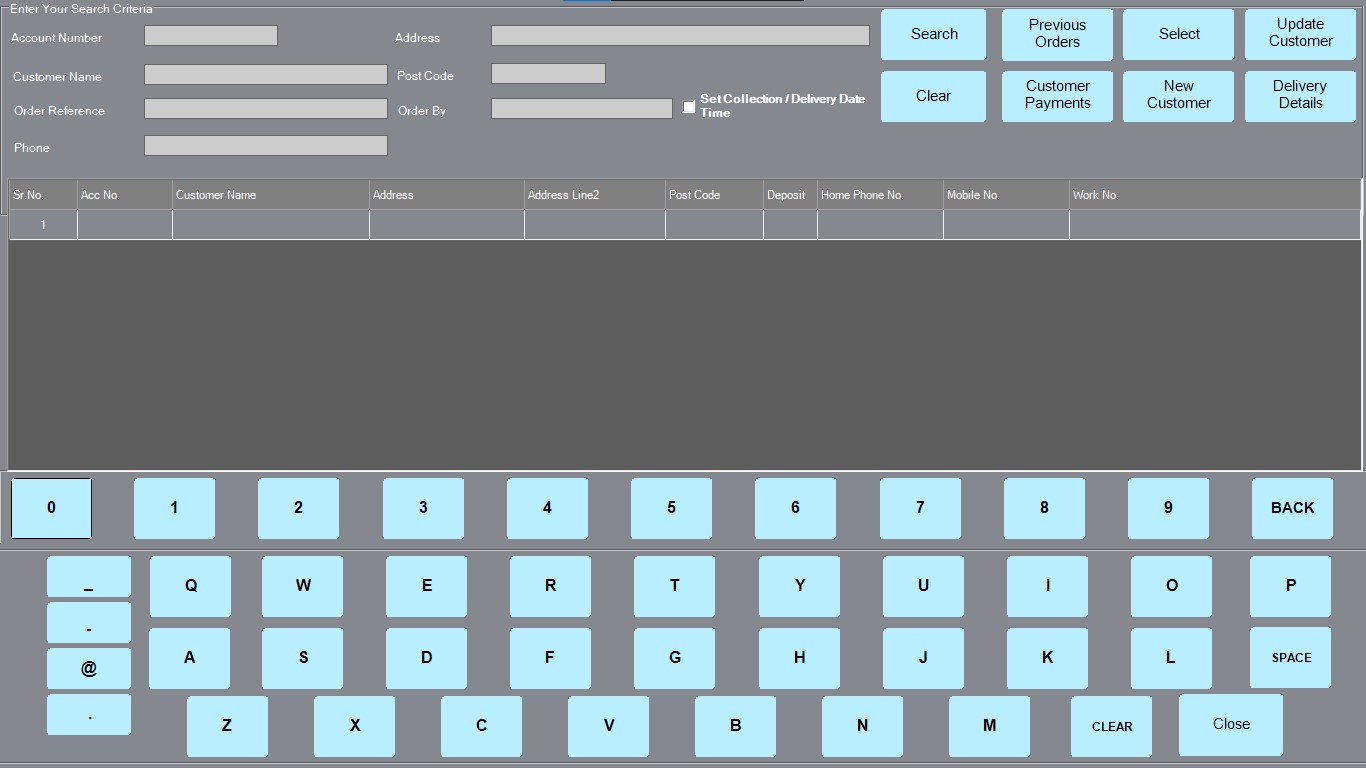Image resolution: width=1366 pixels, height=768 pixels.
Task: Select the Address search field
Action: tap(679, 36)
